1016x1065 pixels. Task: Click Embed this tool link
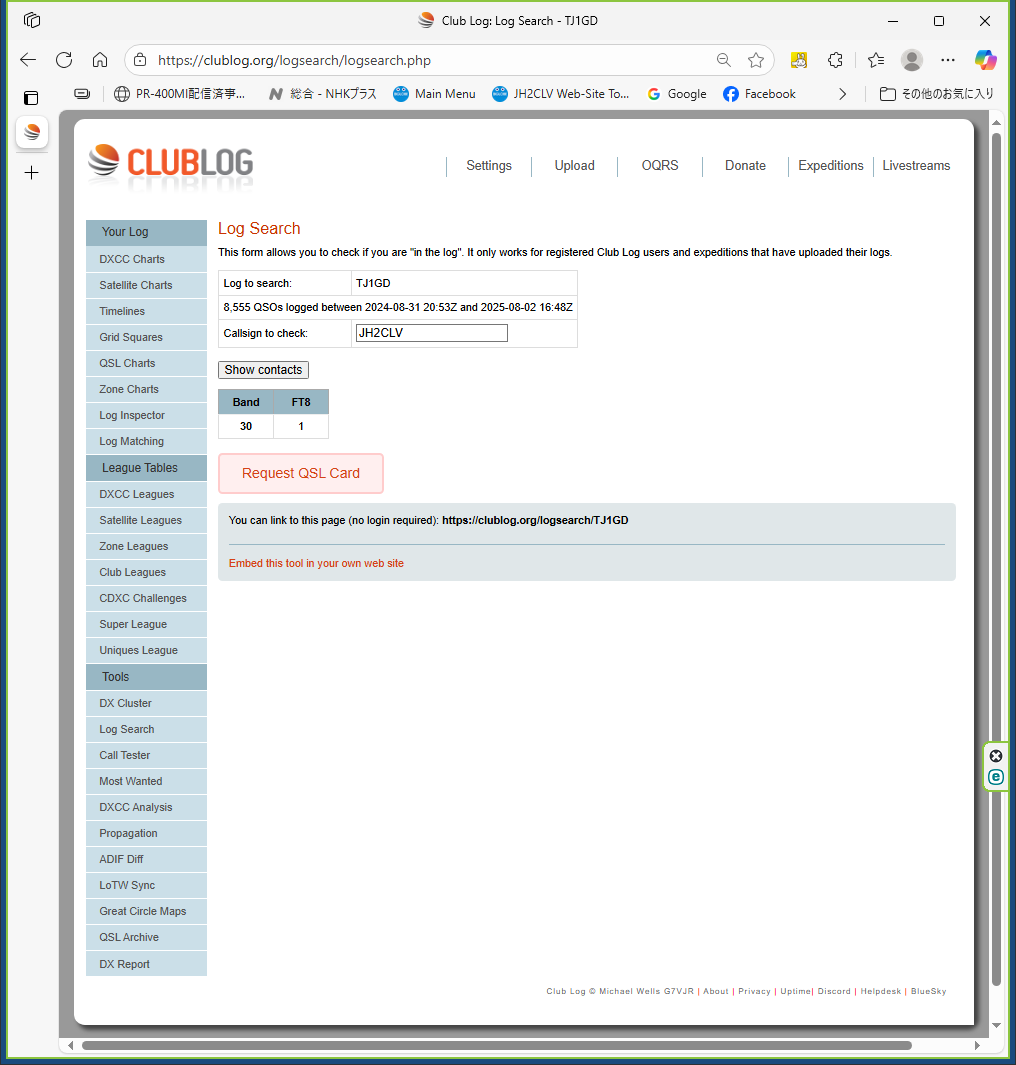(316, 563)
